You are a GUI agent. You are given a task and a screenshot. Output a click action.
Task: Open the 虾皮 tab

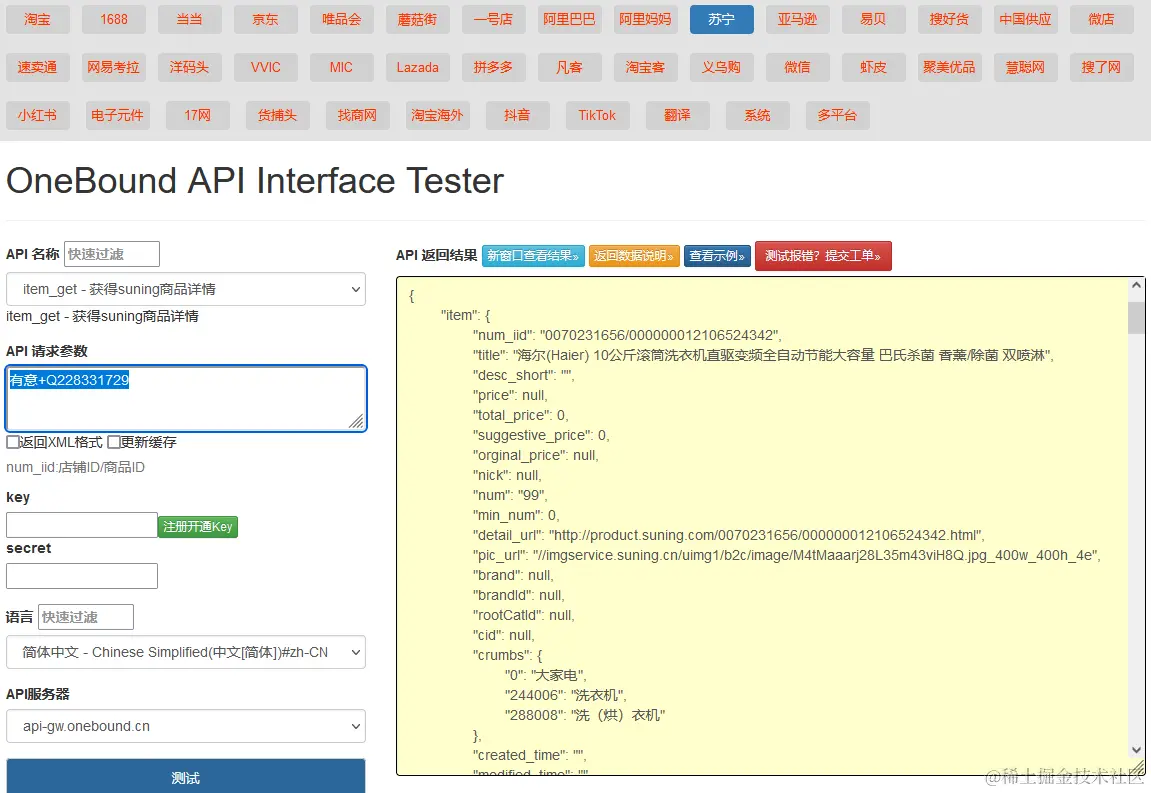tap(874, 68)
